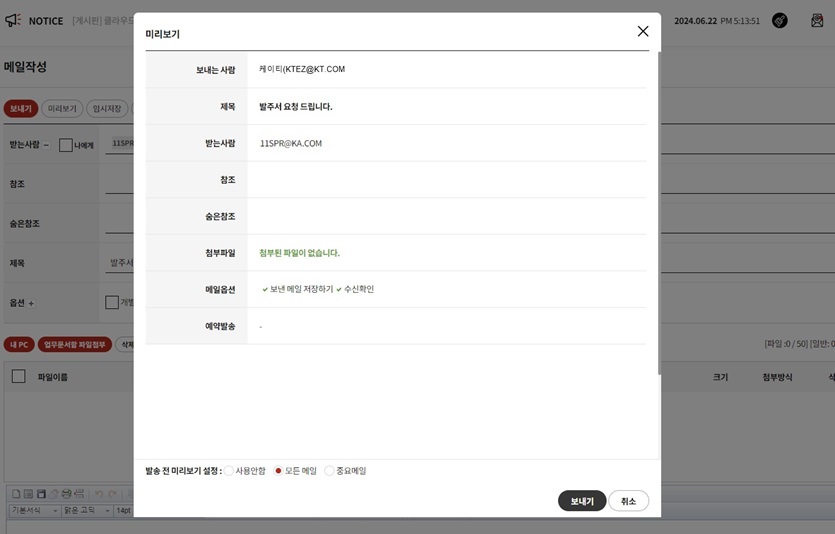Click the 파일이름 column header text

(52, 377)
